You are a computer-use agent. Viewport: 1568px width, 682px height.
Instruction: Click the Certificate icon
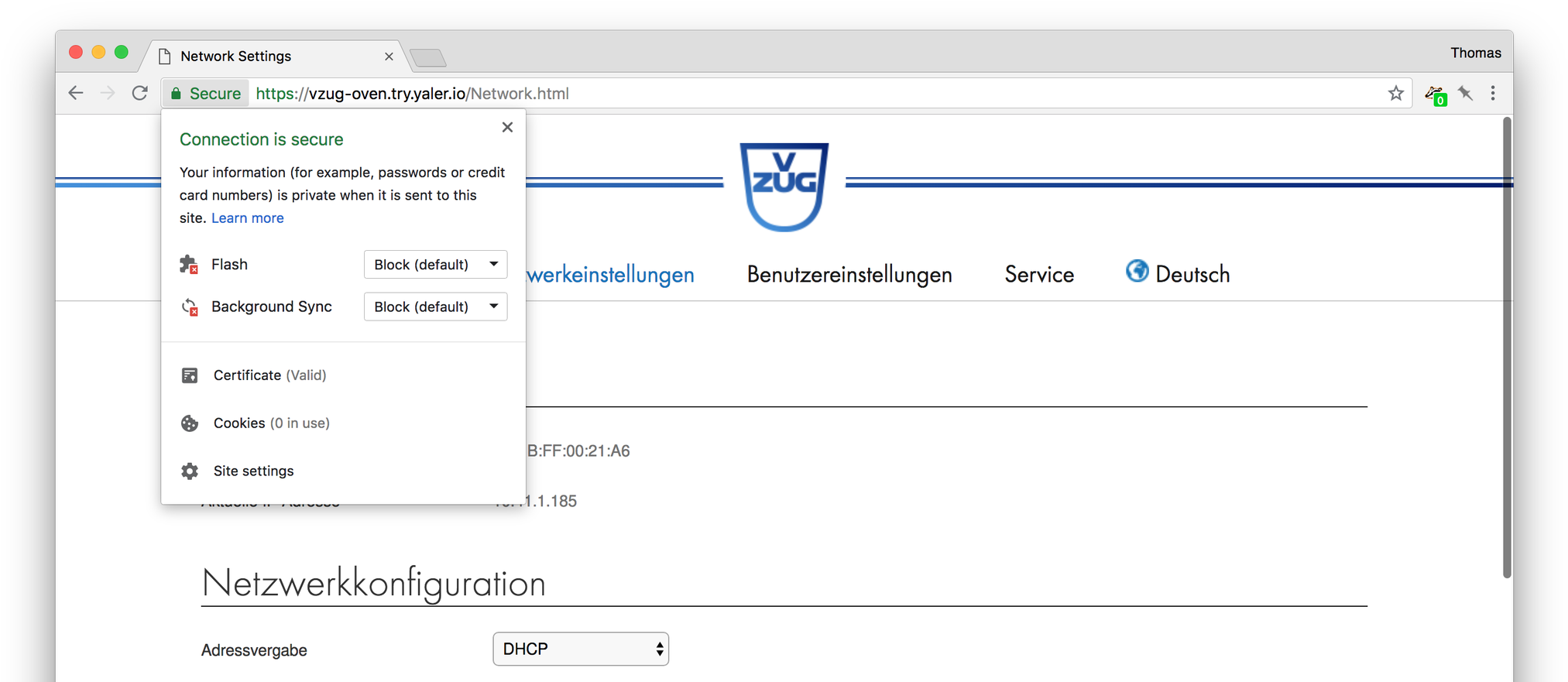[190, 375]
